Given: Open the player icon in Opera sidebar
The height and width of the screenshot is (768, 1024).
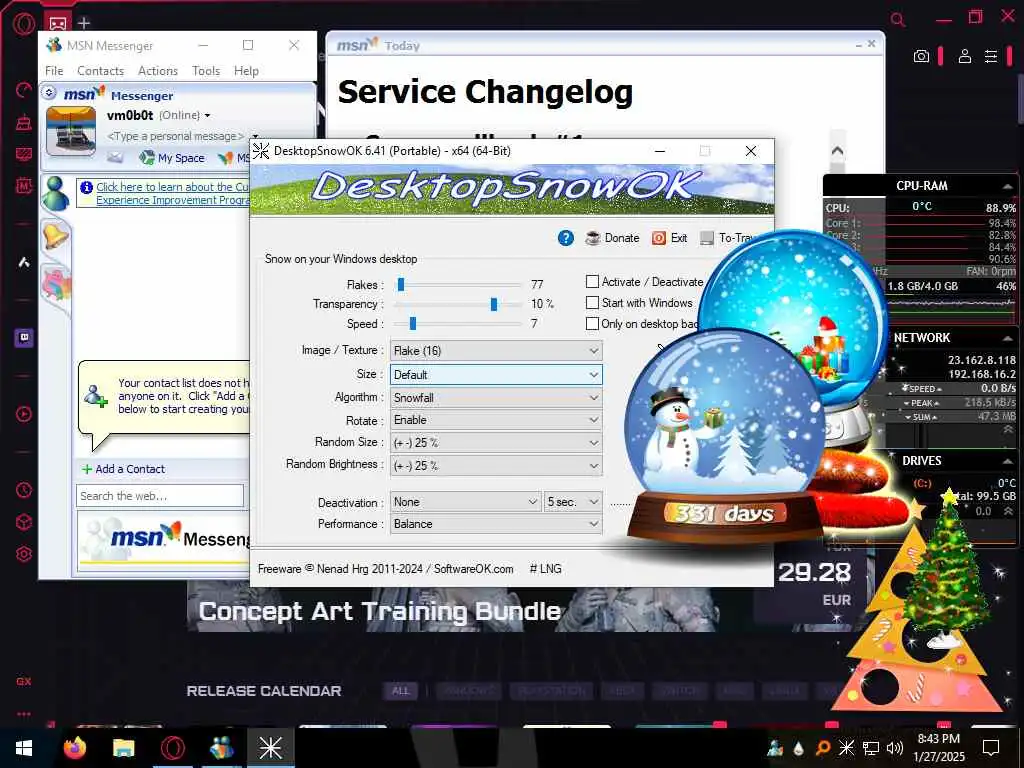Looking at the screenshot, I should click(24, 414).
